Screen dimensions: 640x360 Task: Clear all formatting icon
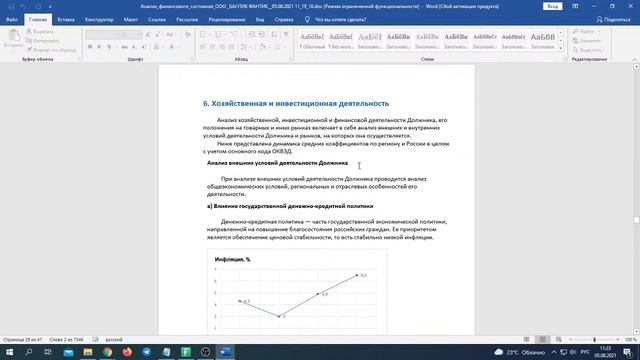pyautogui.click(x=187, y=35)
